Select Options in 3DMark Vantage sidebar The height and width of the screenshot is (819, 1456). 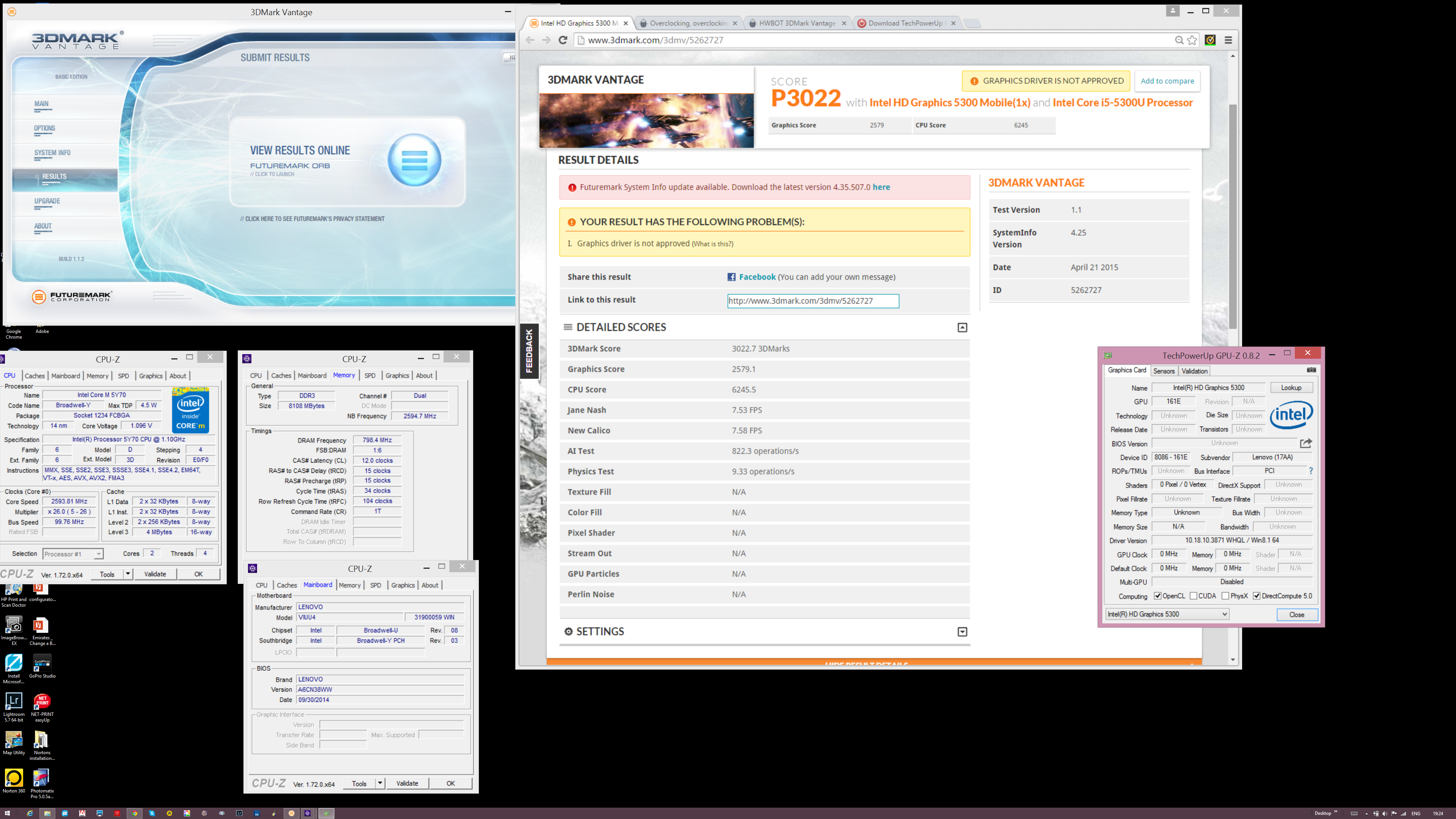click(45, 128)
